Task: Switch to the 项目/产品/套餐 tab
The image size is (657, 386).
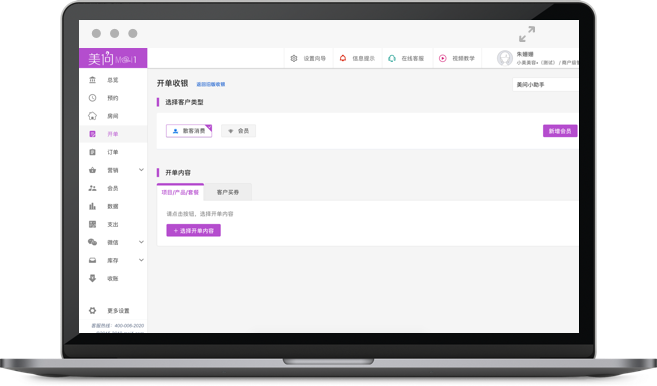Action: (x=180, y=192)
